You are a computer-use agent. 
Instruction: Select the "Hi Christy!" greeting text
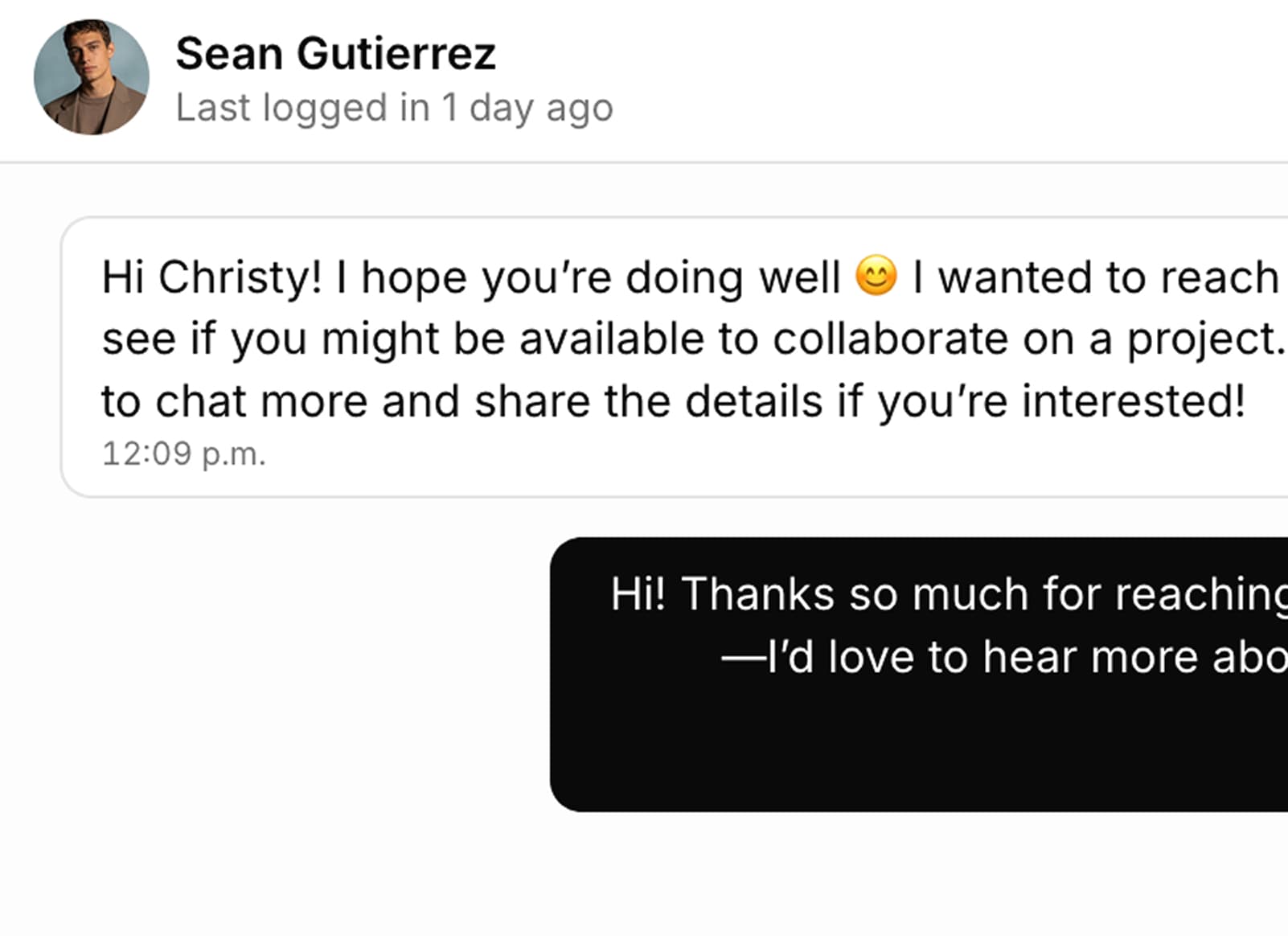pos(211,277)
